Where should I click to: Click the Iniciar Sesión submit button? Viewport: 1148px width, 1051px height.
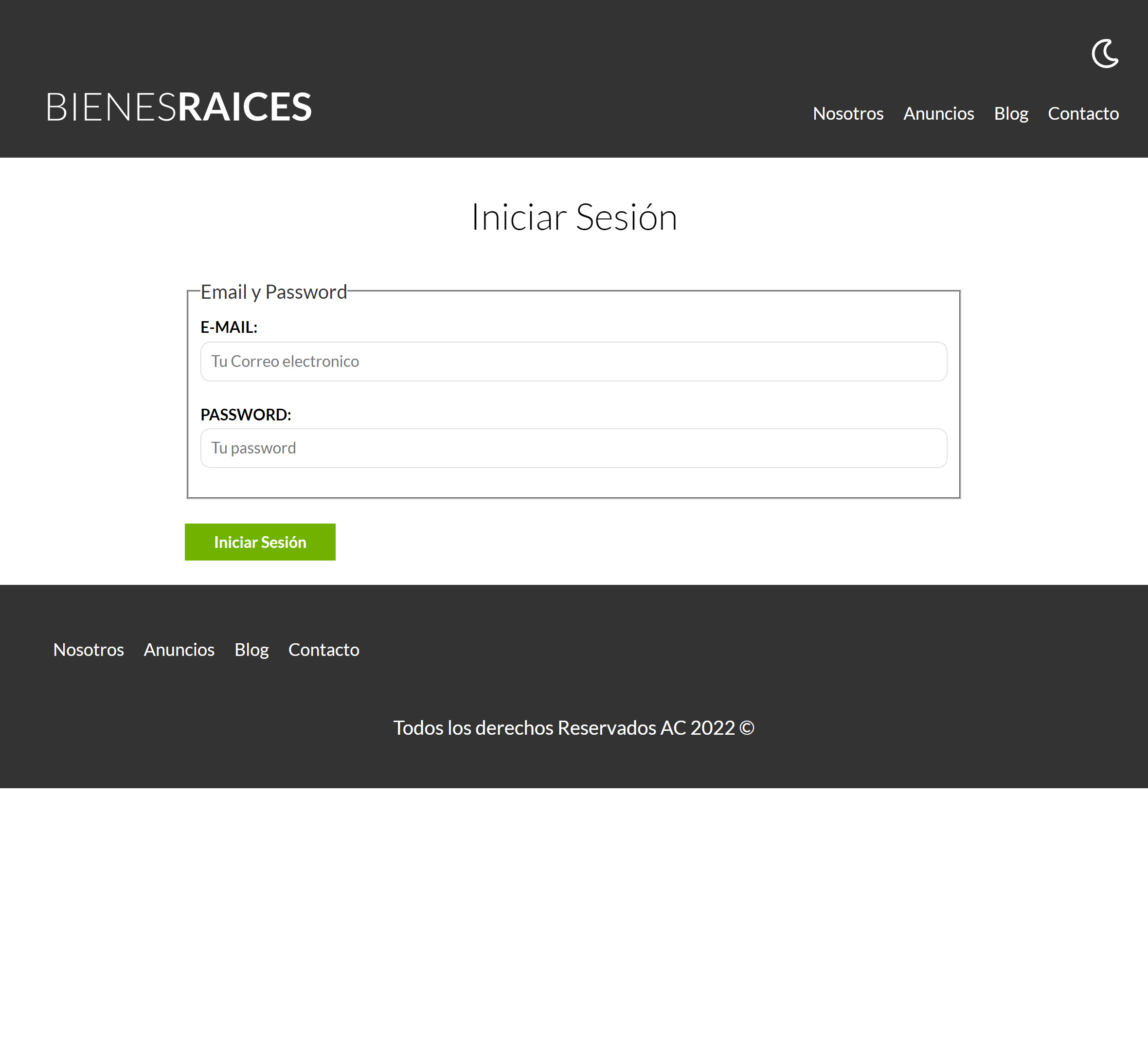(260, 542)
